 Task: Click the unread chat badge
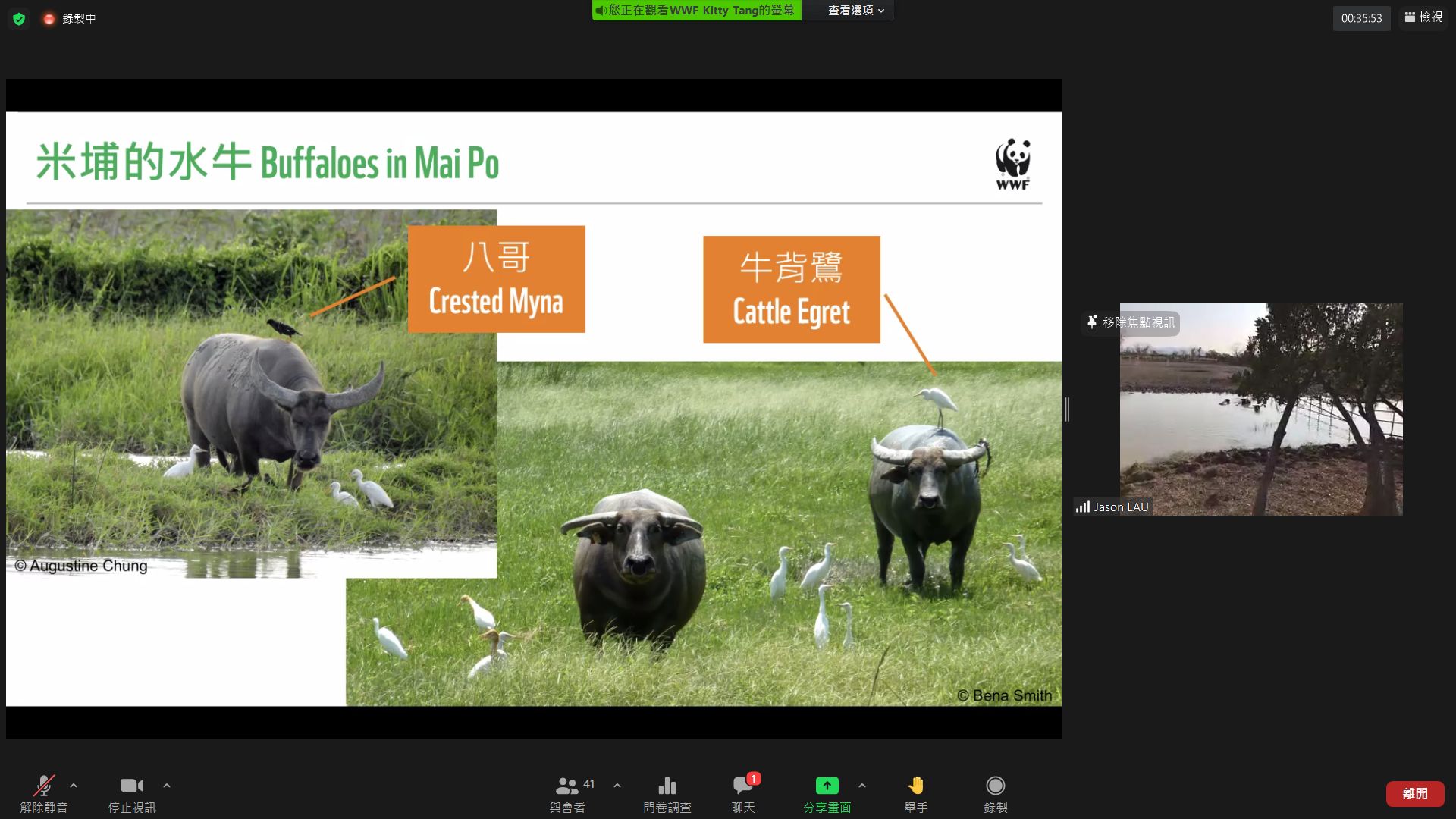tap(753, 779)
